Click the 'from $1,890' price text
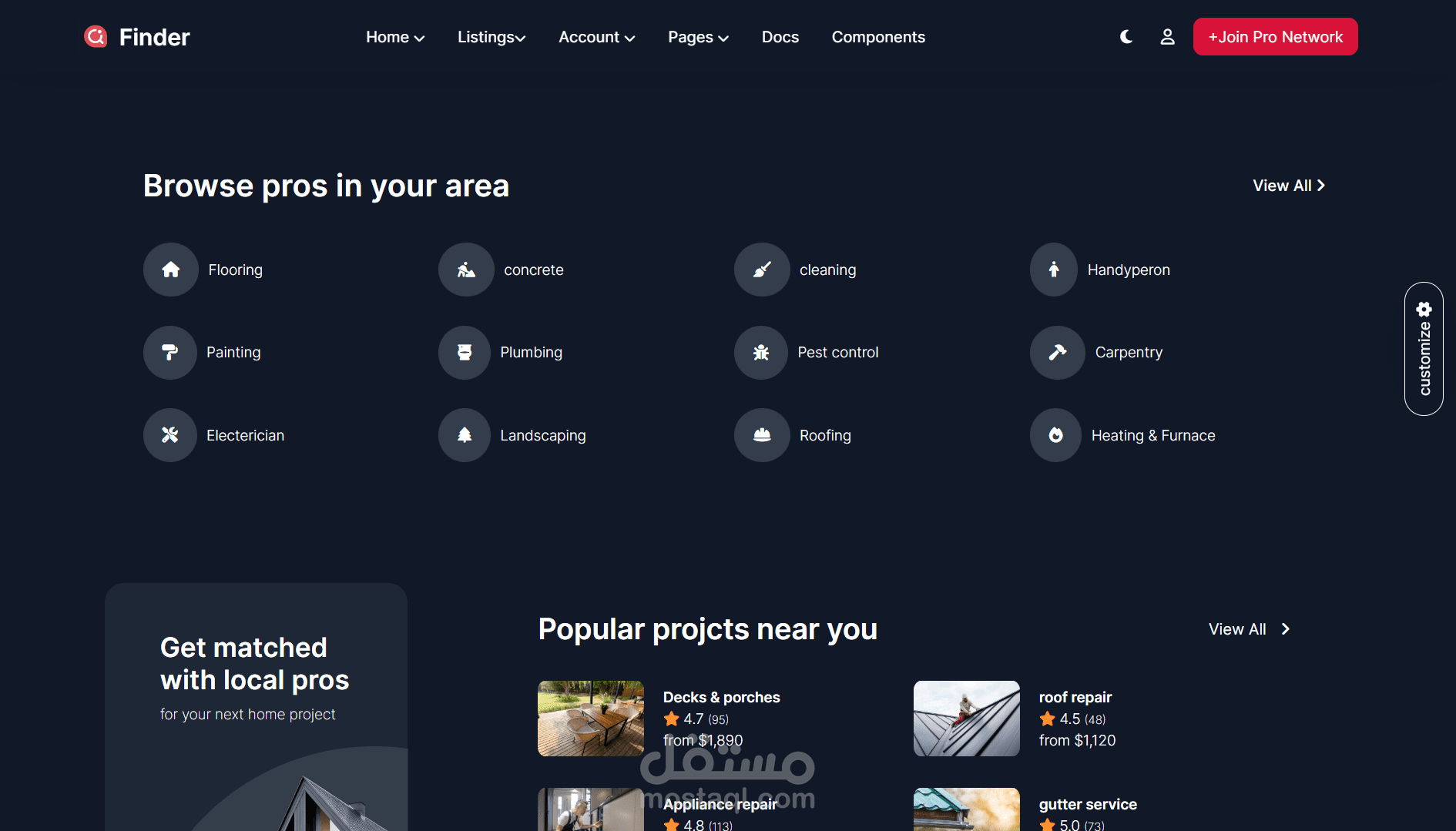1456x831 pixels. [703, 740]
